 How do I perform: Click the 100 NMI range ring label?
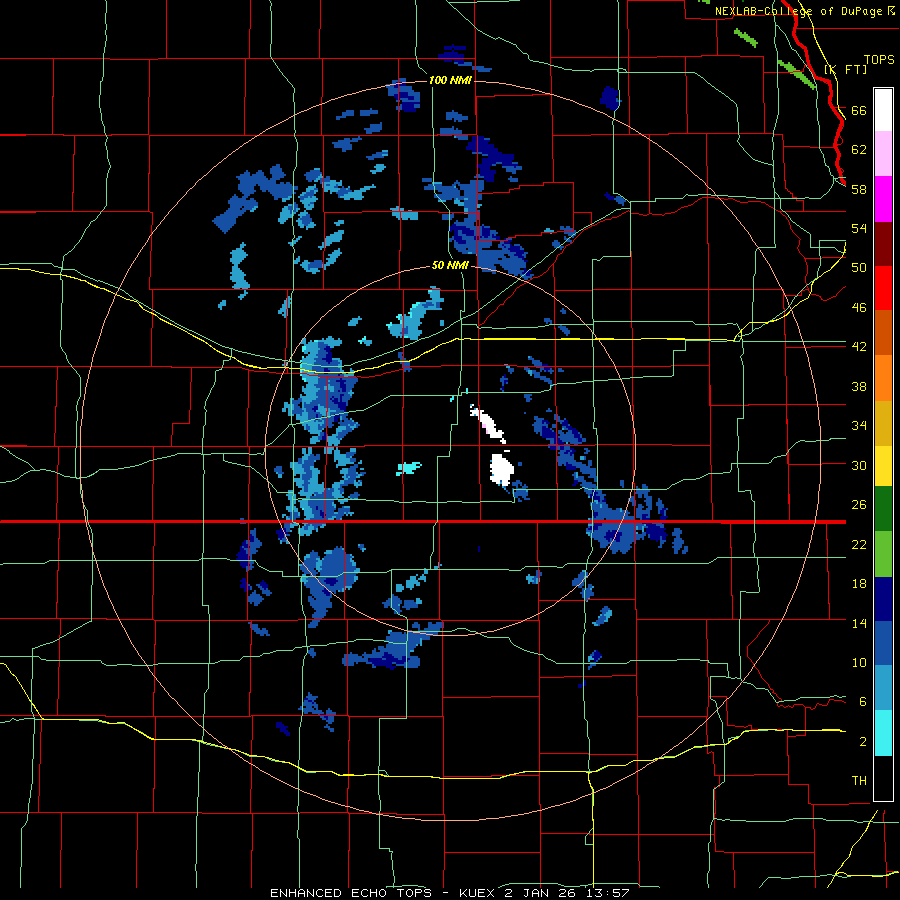coord(450,80)
